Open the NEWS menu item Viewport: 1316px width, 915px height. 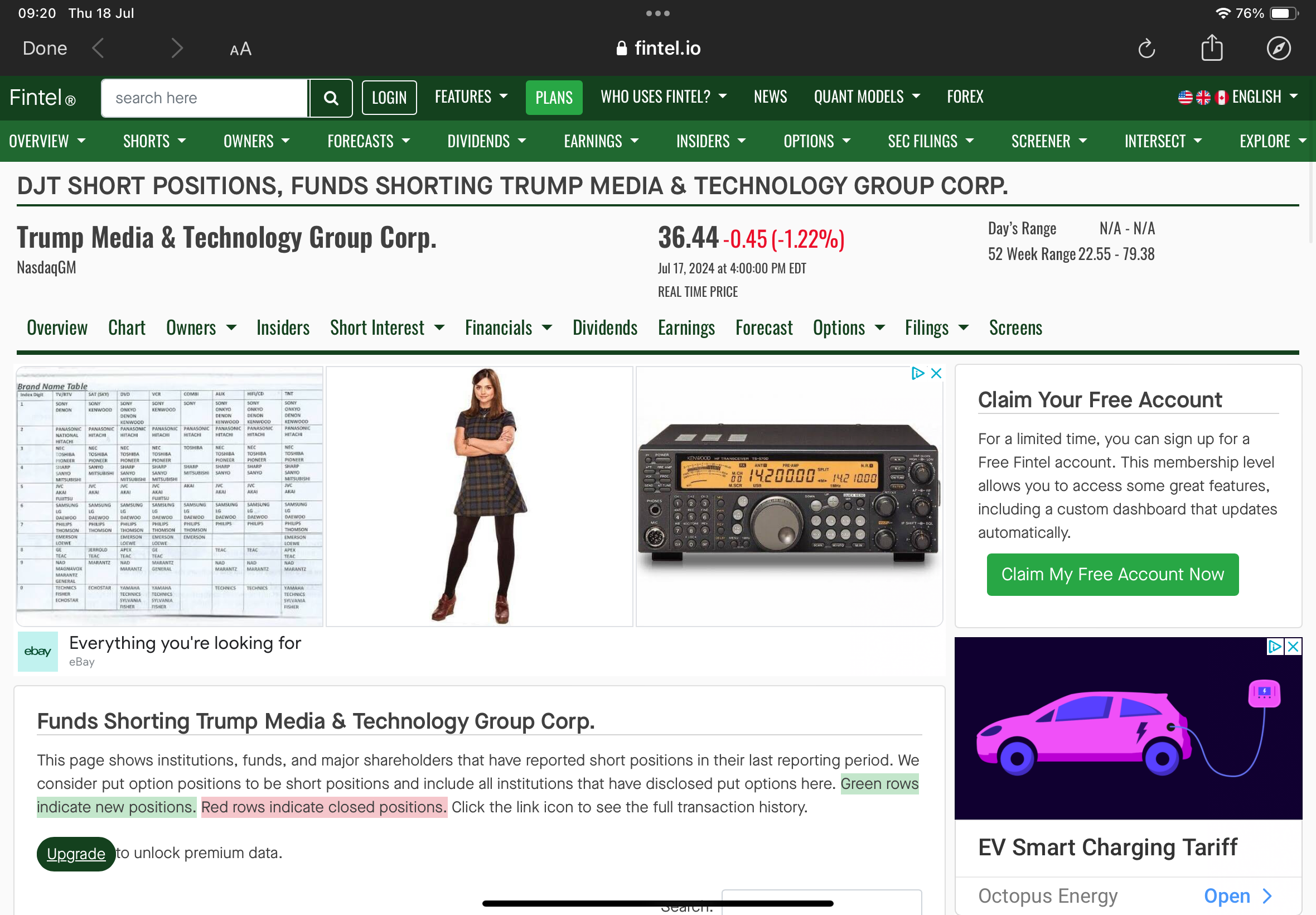770,97
